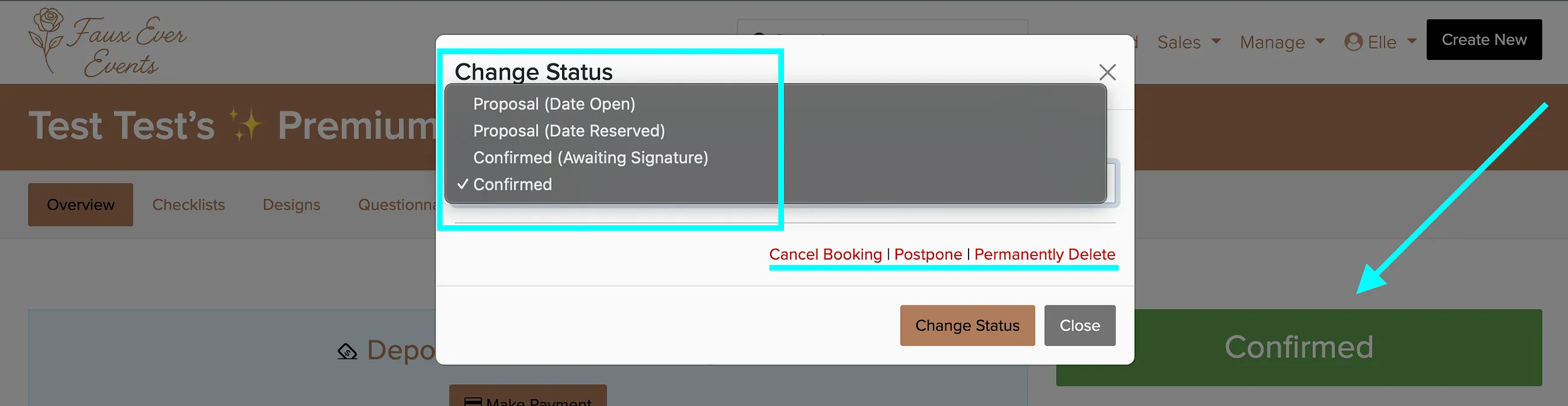The height and width of the screenshot is (406, 1568).
Task: Close the Change Status dialog with X
Action: click(x=1107, y=72)
